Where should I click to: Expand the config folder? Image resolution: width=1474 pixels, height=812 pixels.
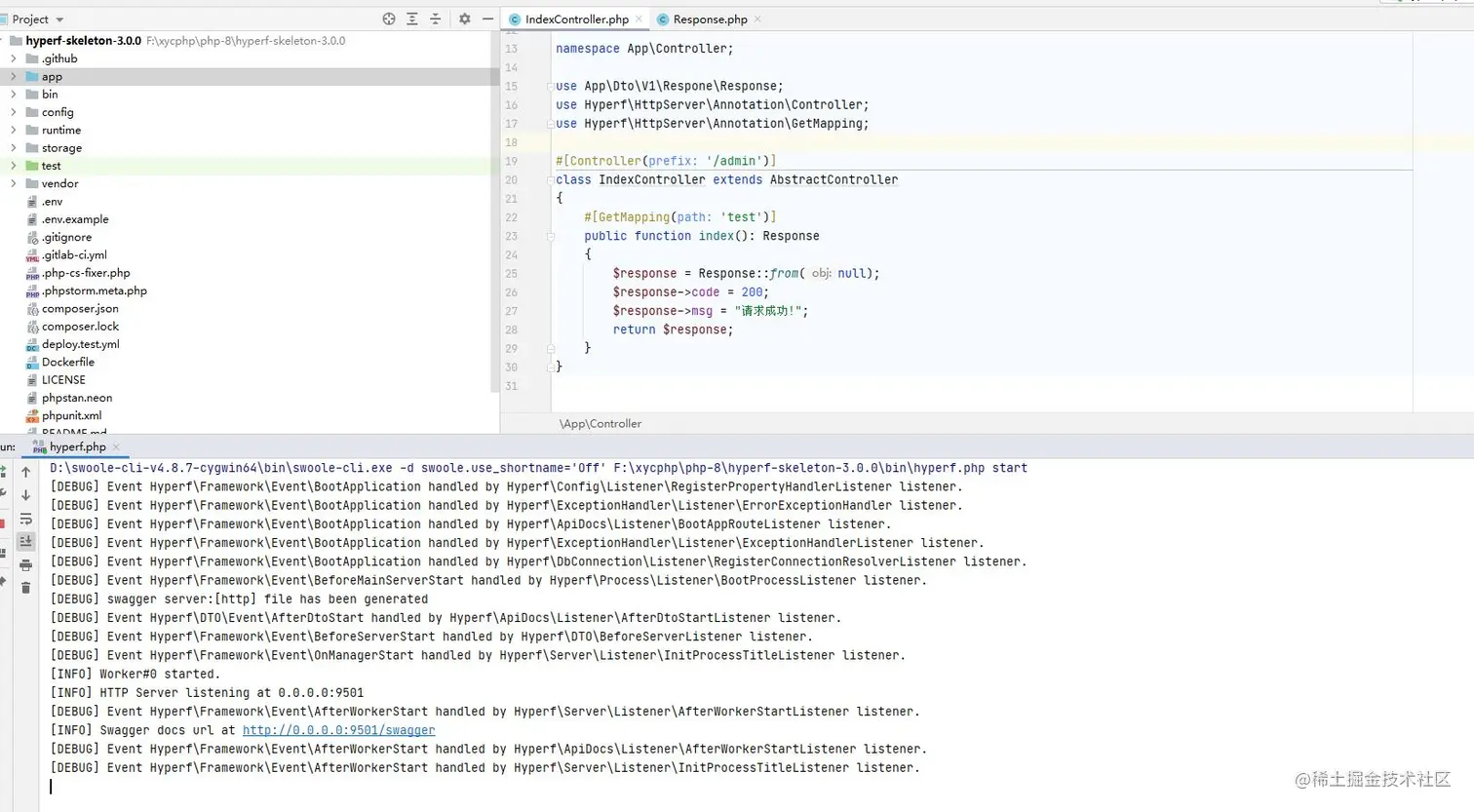click(14, 112)
